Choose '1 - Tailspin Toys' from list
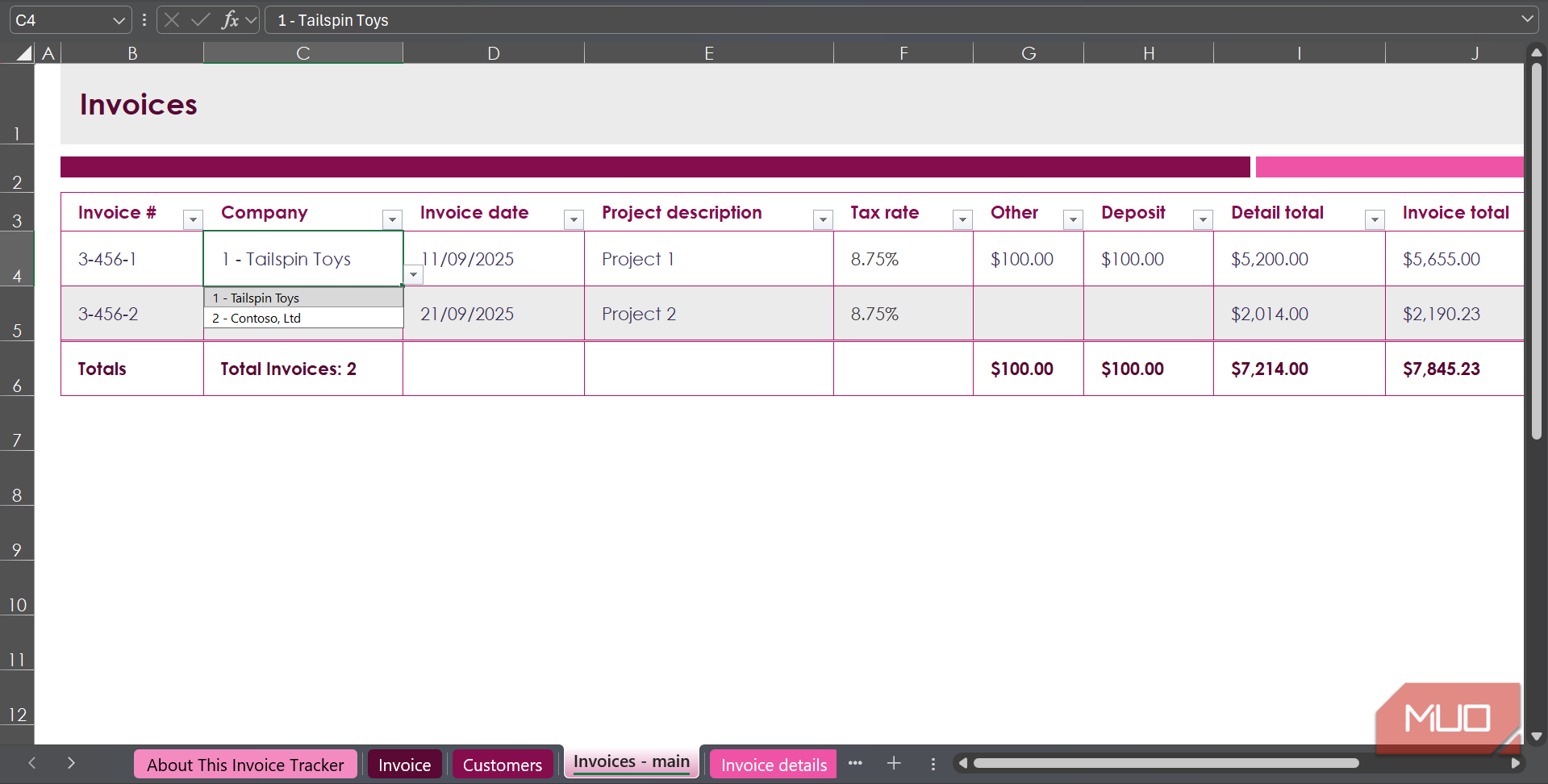This screenshot has height=784, width=1548. pos(303,298)
